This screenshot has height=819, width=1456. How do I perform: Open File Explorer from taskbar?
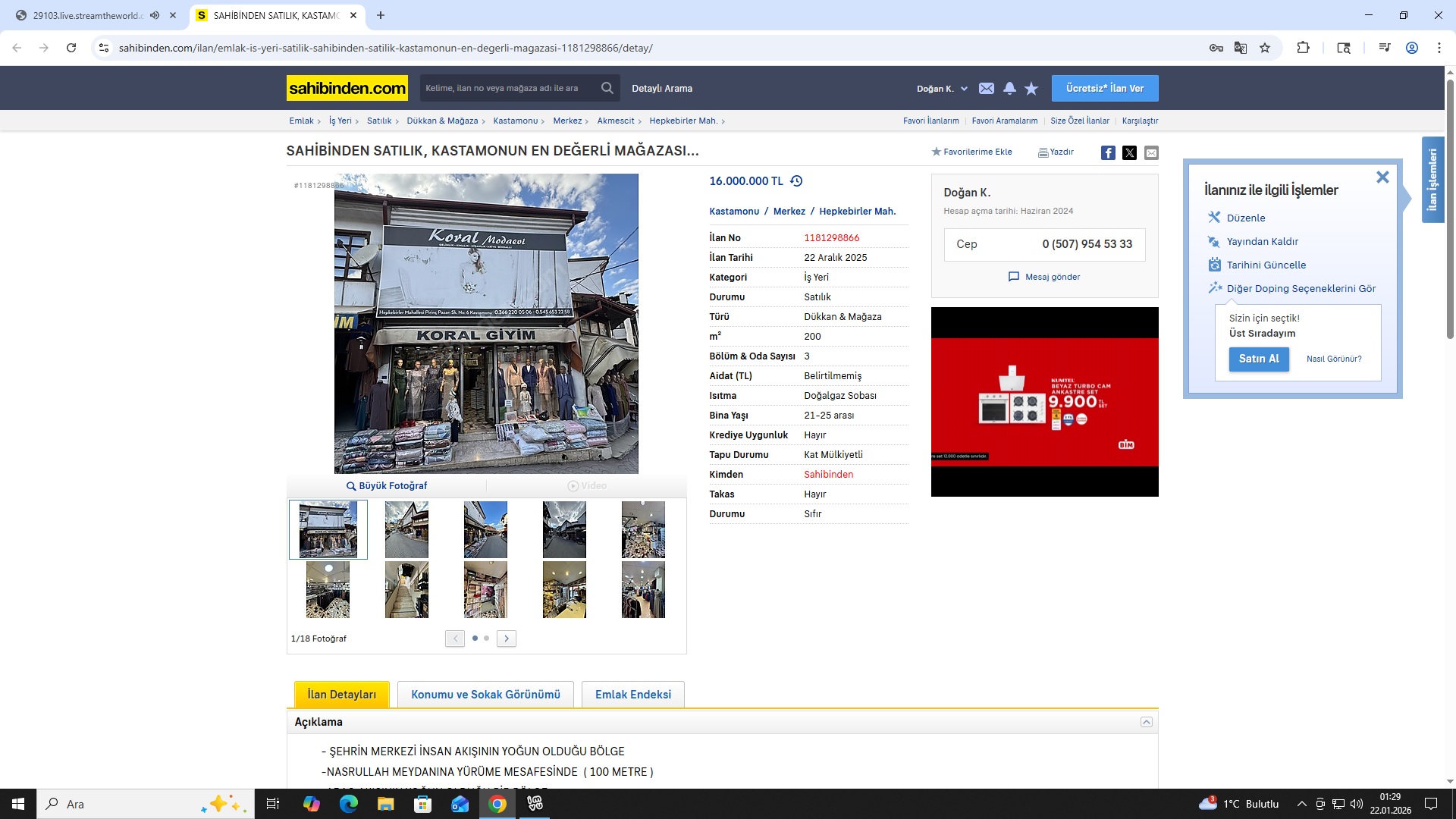[x=386, y=804]
